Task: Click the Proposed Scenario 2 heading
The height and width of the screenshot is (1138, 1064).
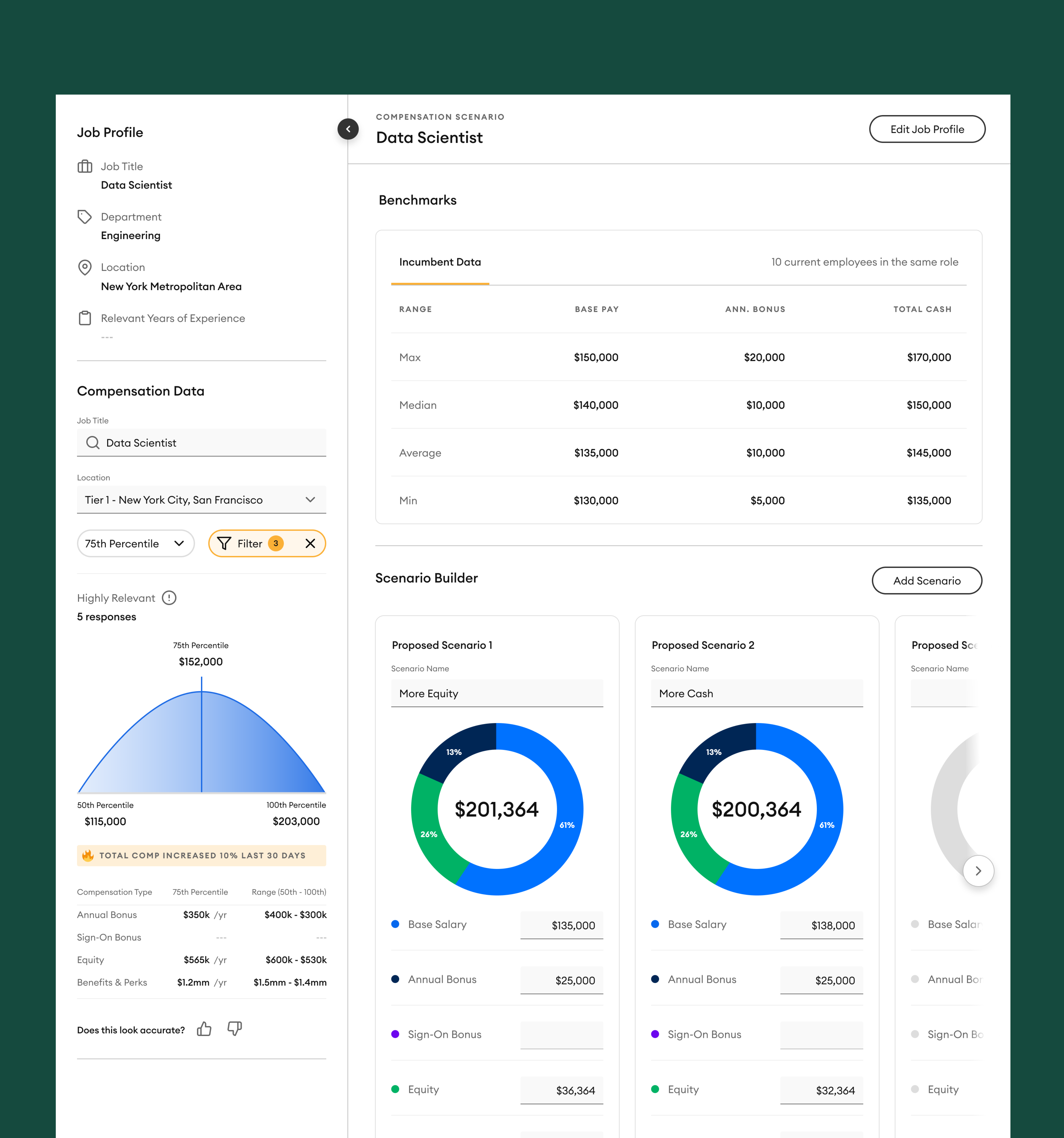Action: tap(703, 645)
